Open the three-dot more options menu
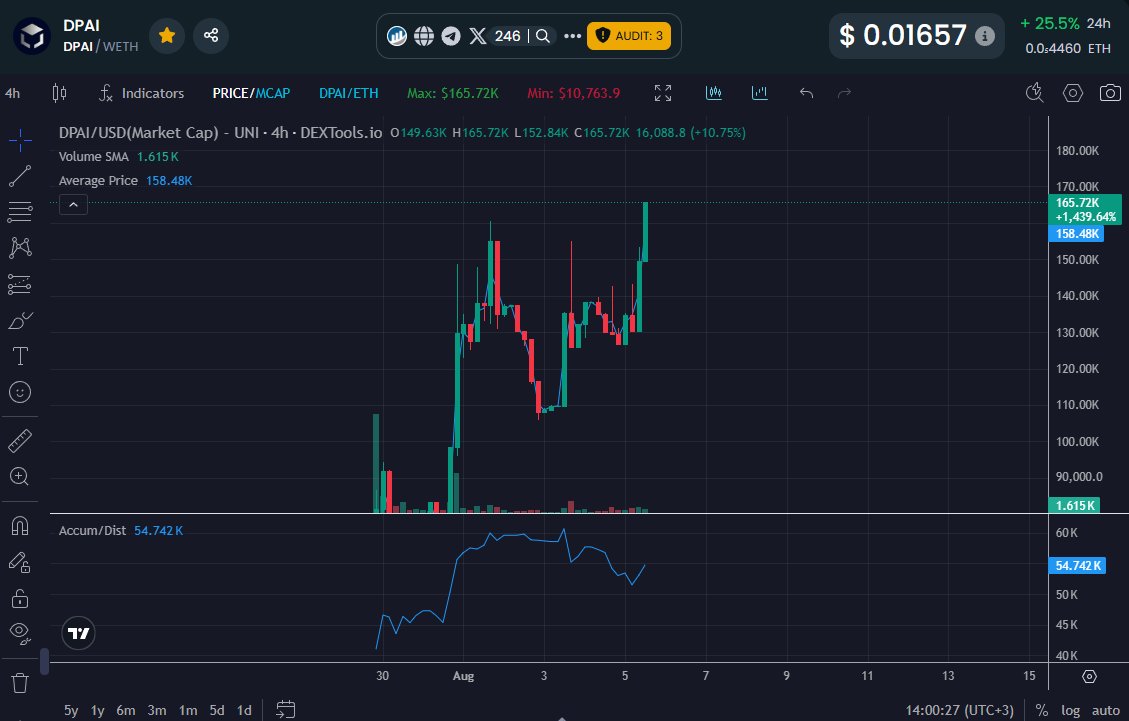The height and width of the screenshot is (721, 1129). click(x=572, y=35)
